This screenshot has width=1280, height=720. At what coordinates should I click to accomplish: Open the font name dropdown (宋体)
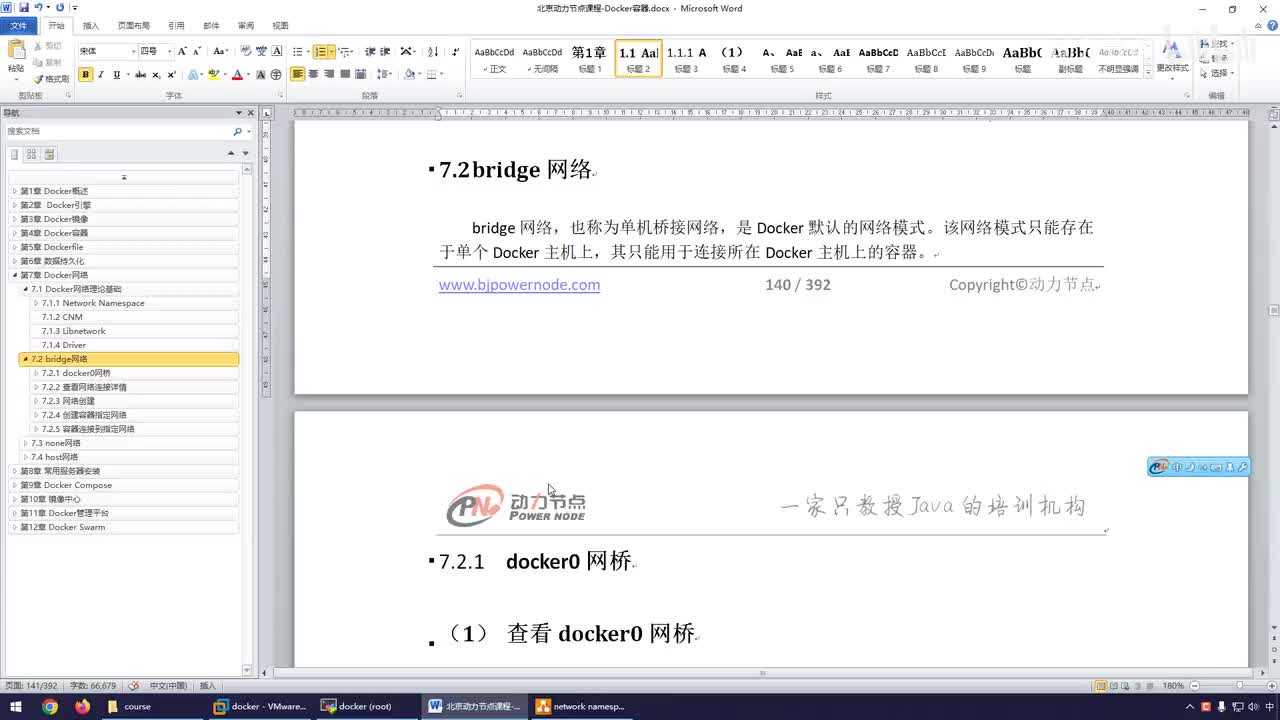(x=133, y=51)
